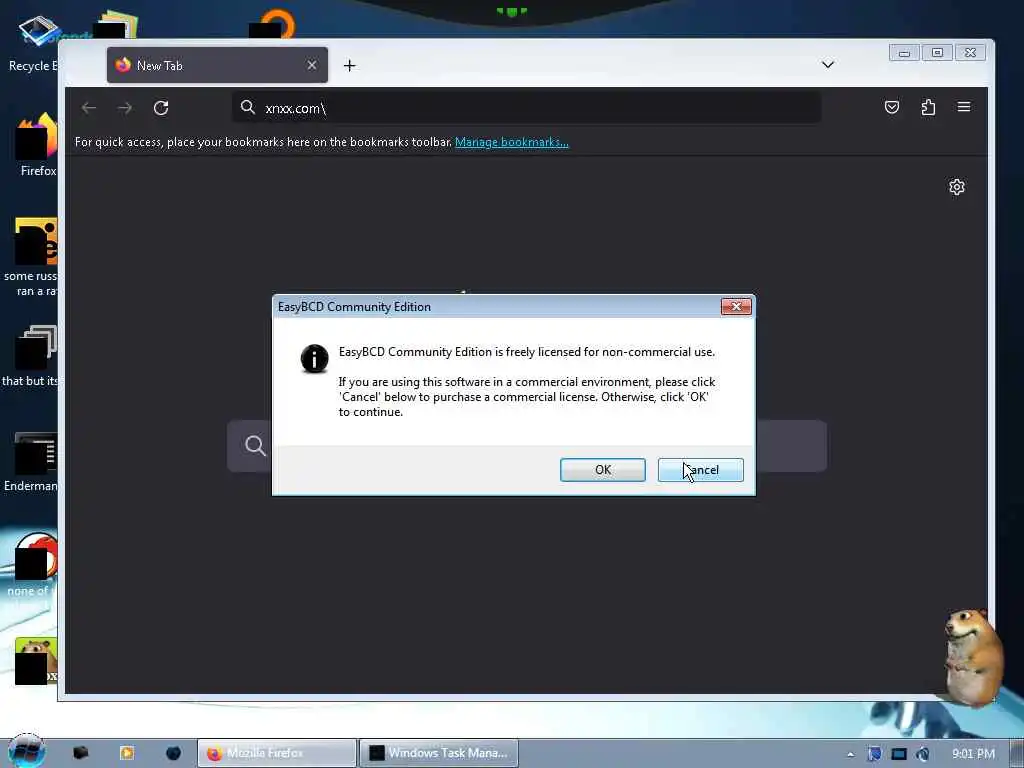Click the Firefox forward arrow
Screen dimensions: 1024x768
tap(125, 108)
